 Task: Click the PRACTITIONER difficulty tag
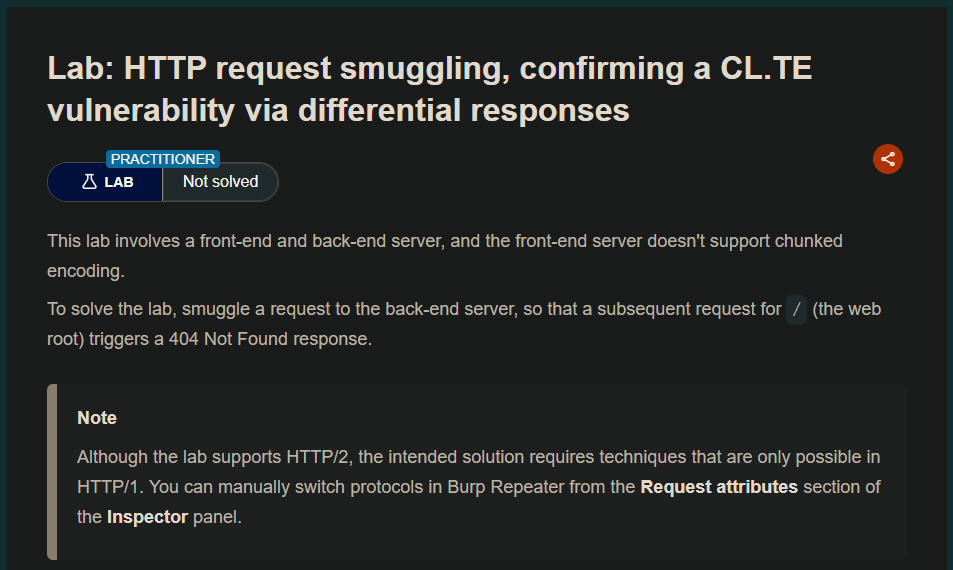click(x=163, y=159)
